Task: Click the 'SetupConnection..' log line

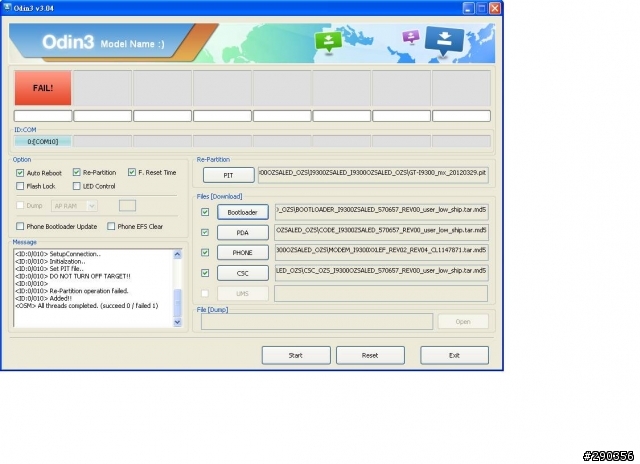Action: pos(58,254)
